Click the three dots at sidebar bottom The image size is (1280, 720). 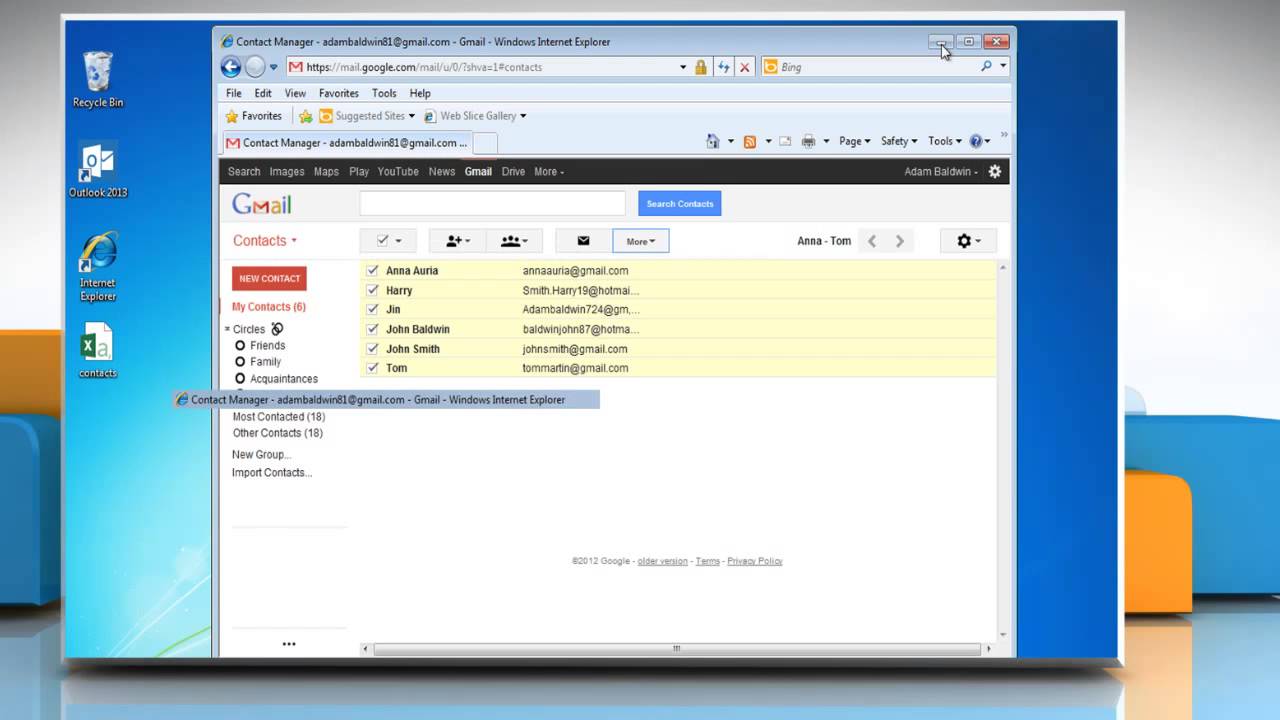point(289,644)
